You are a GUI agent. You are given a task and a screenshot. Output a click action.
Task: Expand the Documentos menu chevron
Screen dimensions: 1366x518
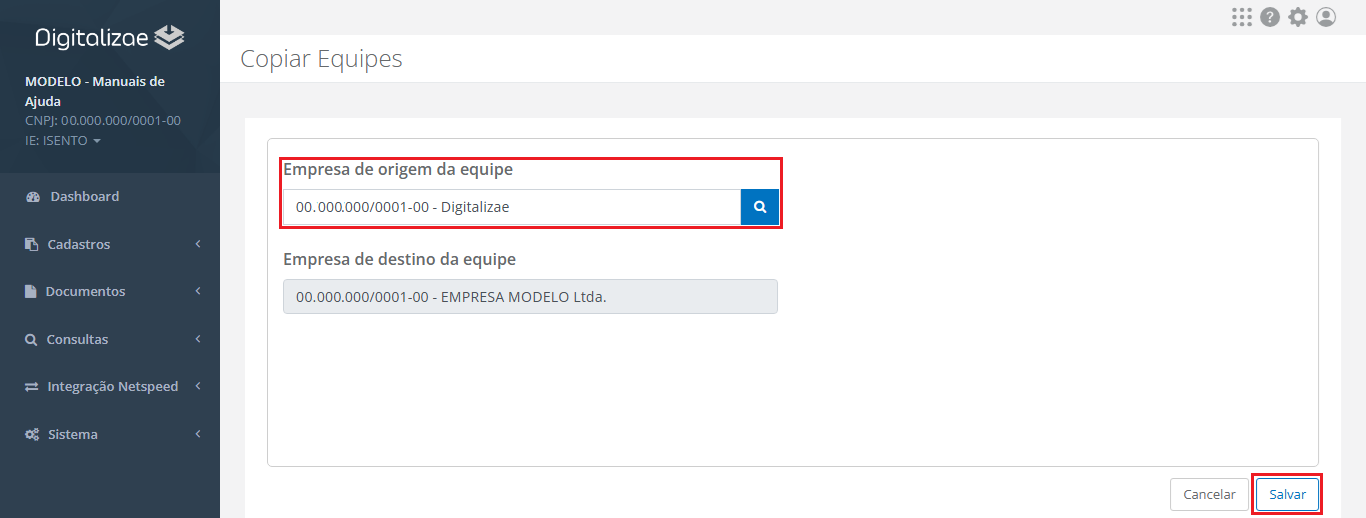point(198,292)
